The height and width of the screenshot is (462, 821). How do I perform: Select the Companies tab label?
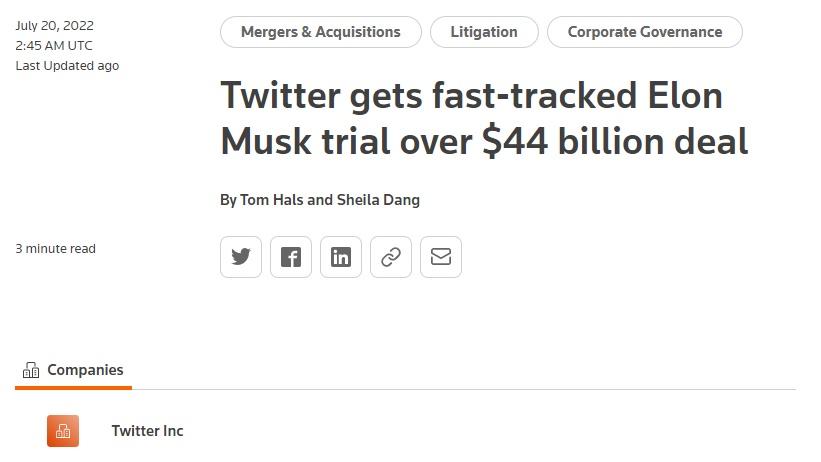pos(85,370)
